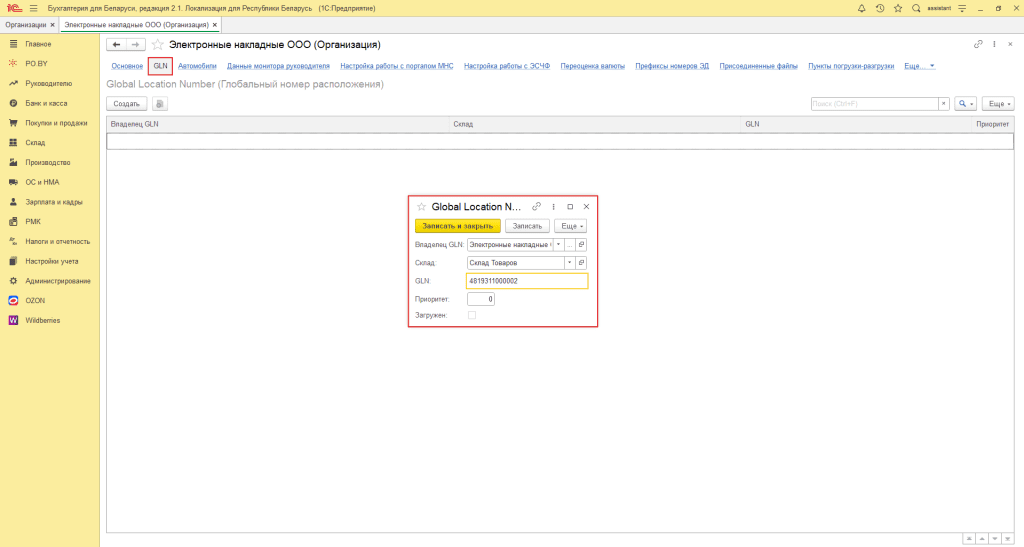Maximize the GLN dialog
This screenshot has width=1024, height=547.
pyautogui.click(x=569, y=206)
